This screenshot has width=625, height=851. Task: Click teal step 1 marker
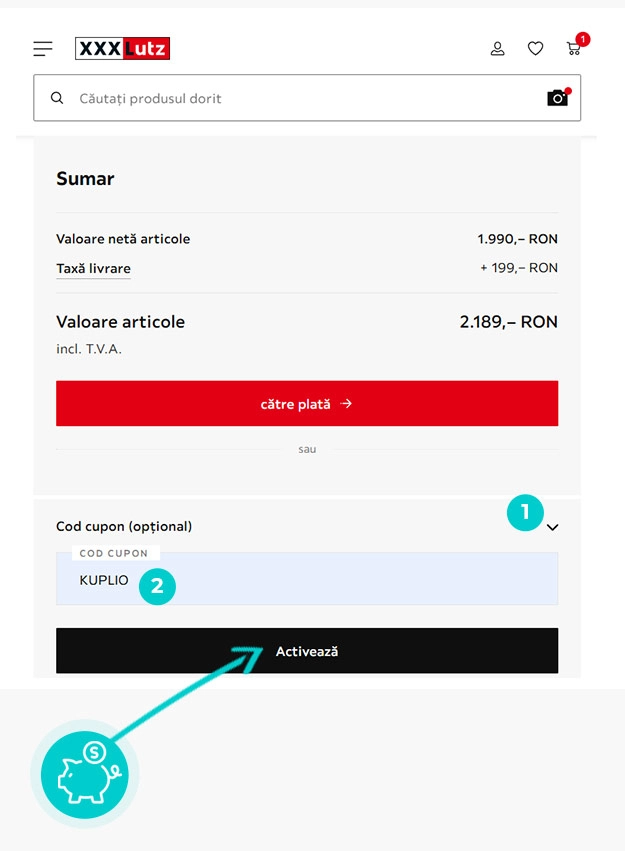525,512
